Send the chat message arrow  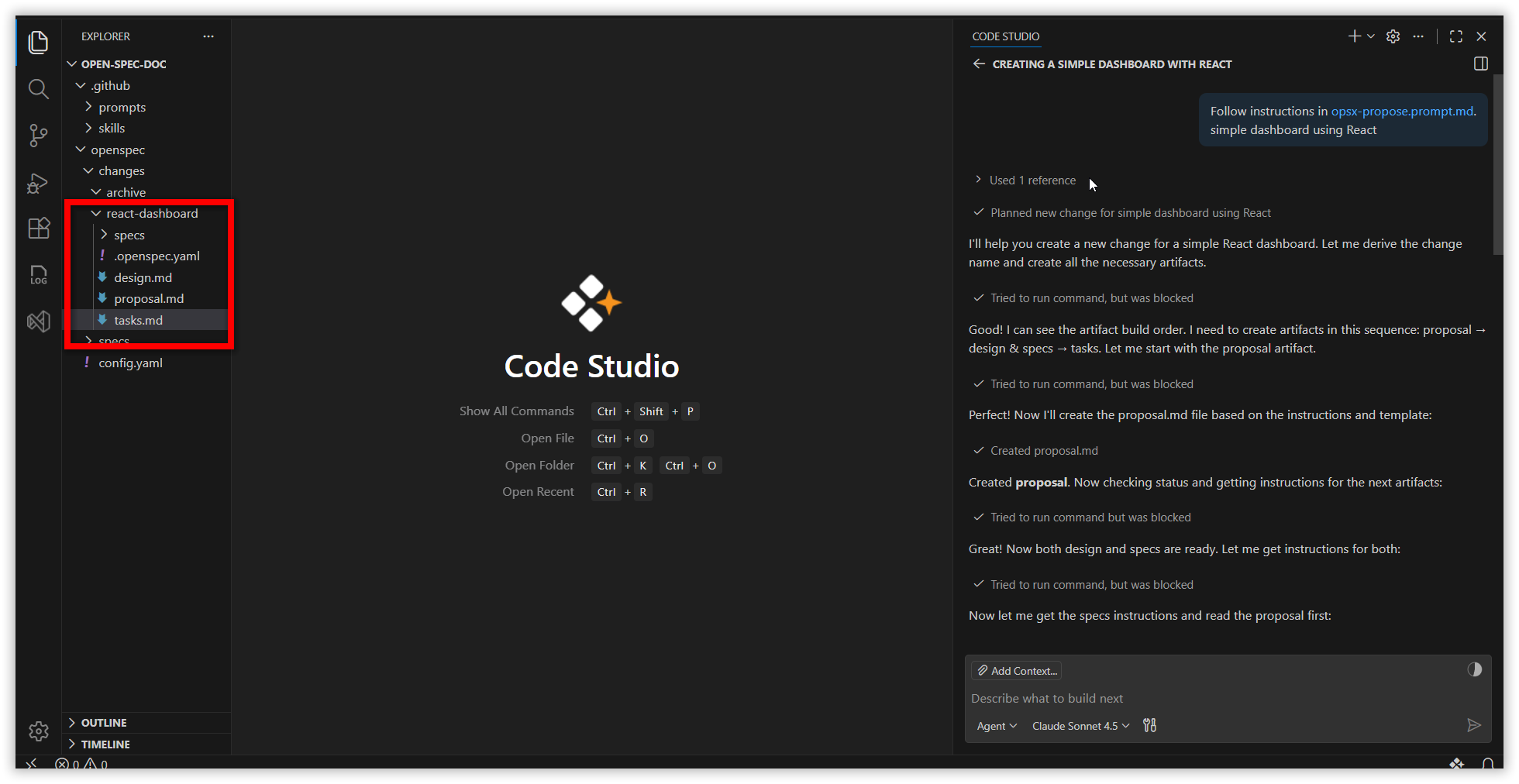1474,725
